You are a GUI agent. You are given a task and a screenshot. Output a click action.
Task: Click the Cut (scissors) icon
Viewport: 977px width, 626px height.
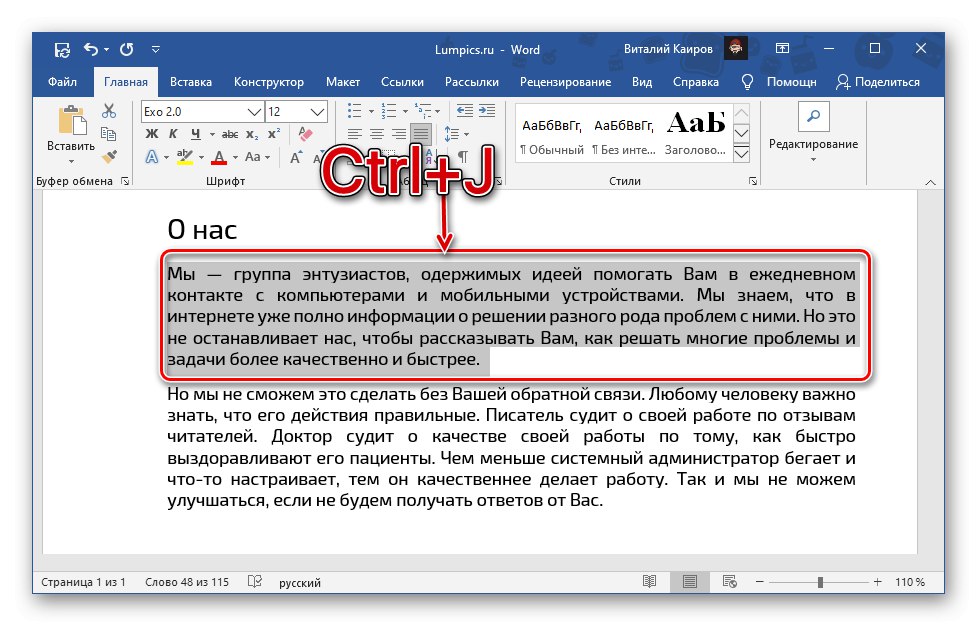109,110
